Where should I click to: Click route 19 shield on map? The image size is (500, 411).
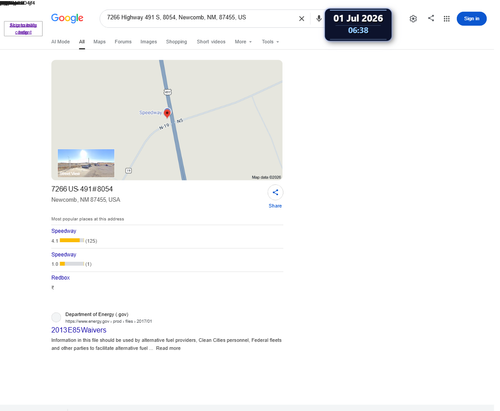click(128, 171)
